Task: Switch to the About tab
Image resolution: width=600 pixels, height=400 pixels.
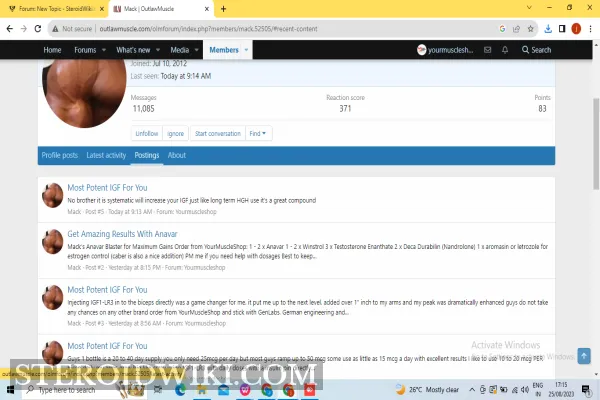Action: [177, 155]
